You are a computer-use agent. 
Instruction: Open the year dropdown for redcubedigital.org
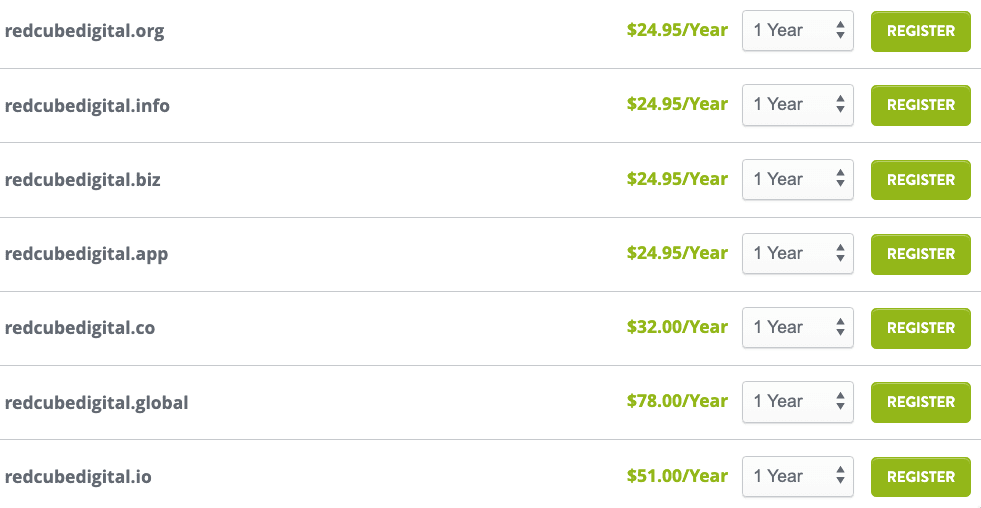click(x=797, y=31)
